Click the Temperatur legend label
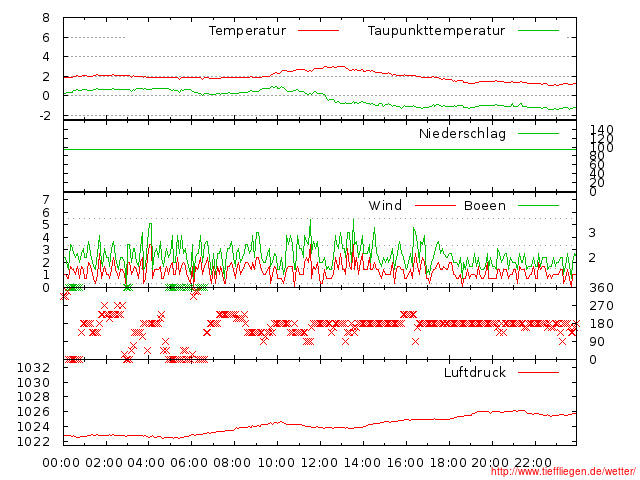 click(x=247, y=31)
